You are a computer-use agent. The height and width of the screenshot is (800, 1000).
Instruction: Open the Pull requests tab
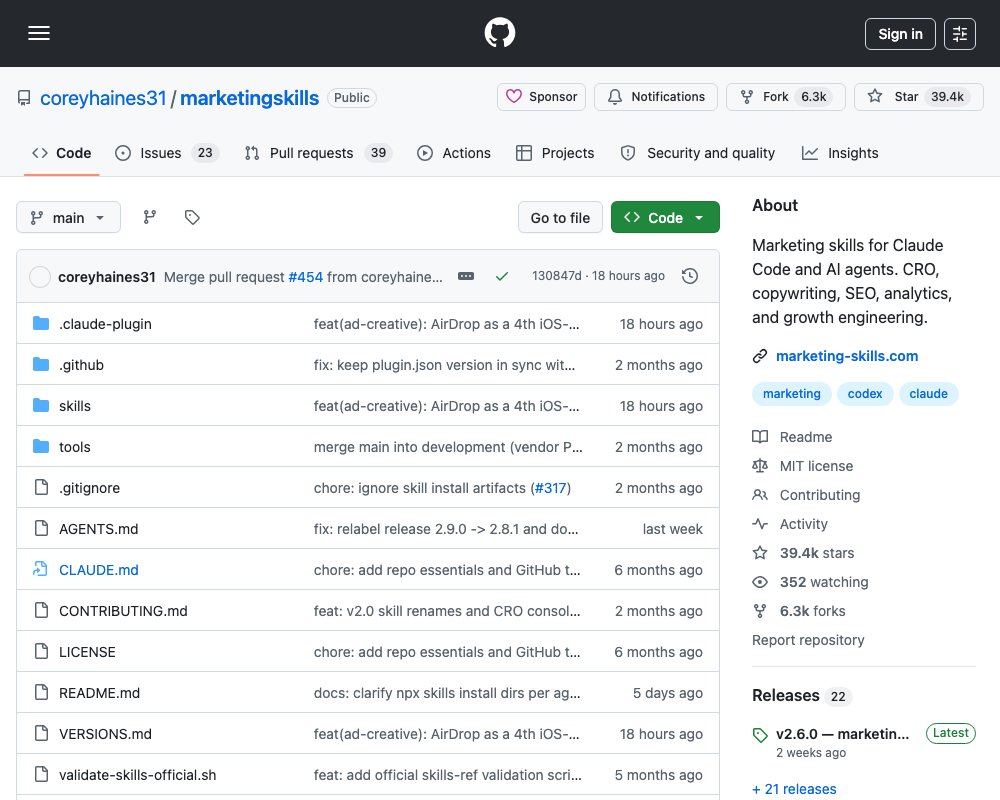[x=318, y=153]
